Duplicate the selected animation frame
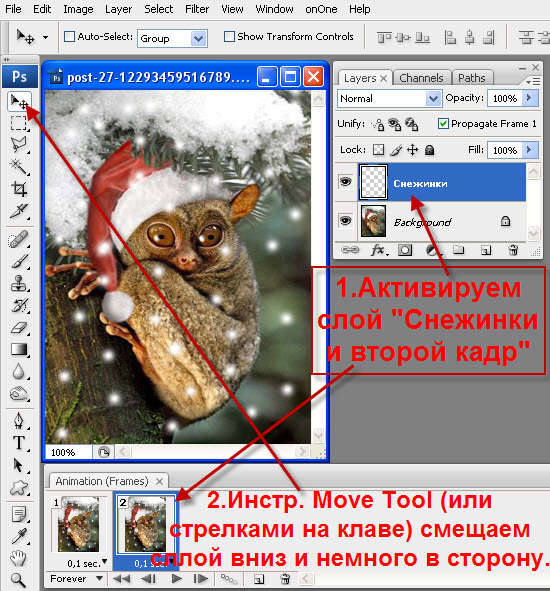This screenshot has height=591, width=550. (259, 579)
